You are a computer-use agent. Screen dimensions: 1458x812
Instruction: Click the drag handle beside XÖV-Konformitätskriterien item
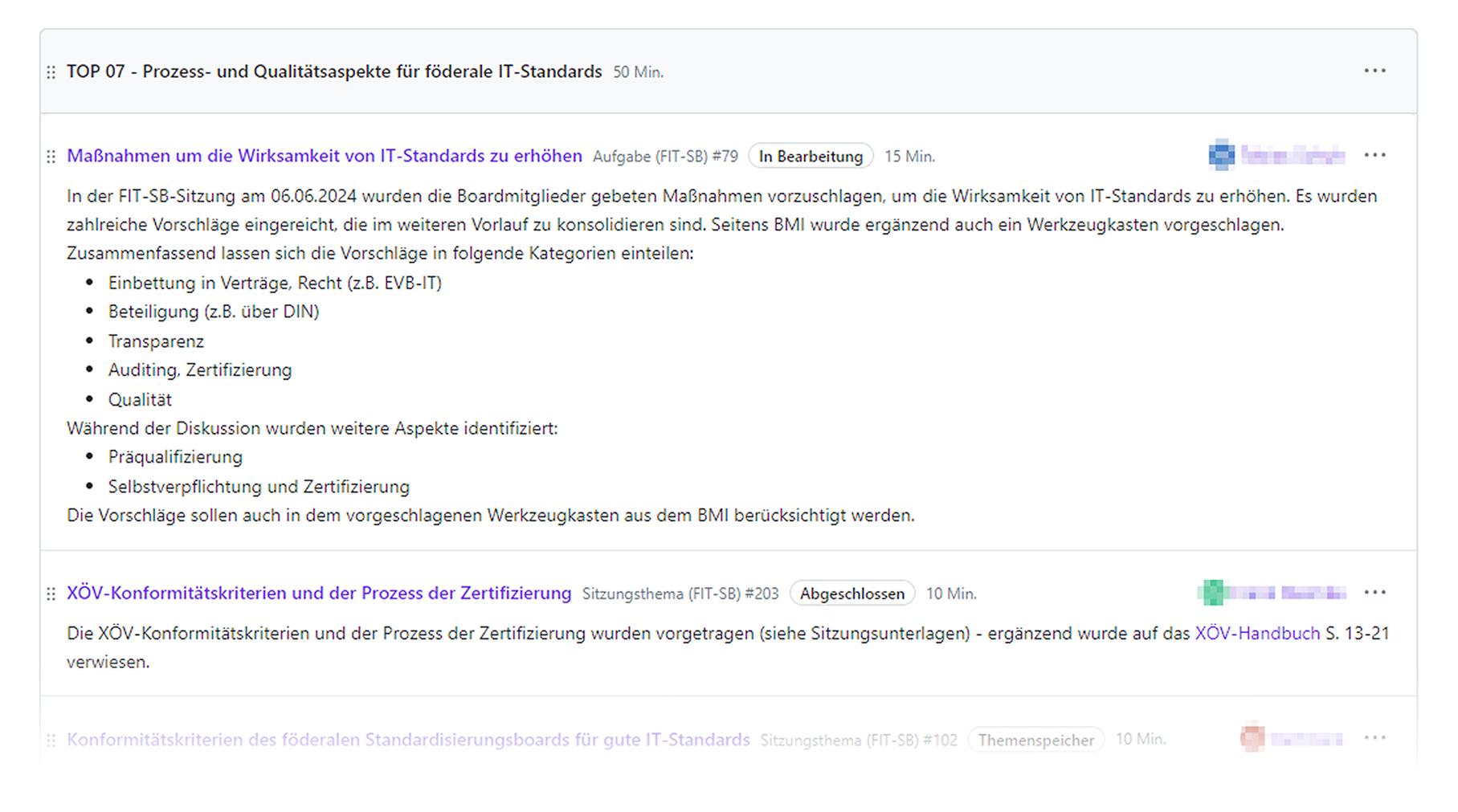coord(51,594)
